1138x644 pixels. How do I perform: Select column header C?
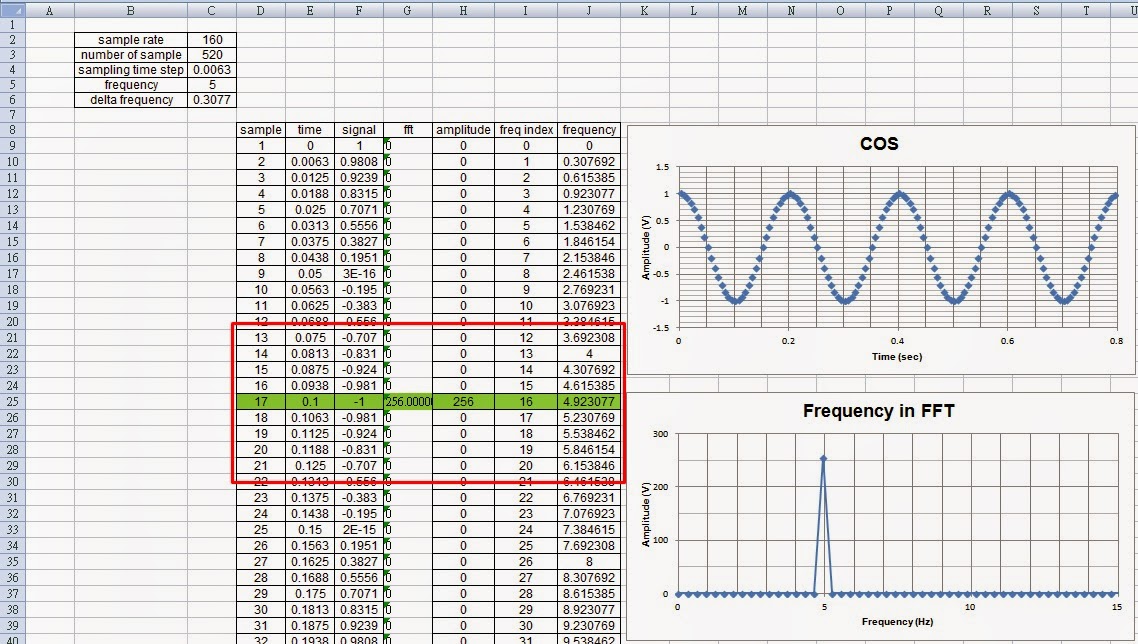tap(212, 11)
